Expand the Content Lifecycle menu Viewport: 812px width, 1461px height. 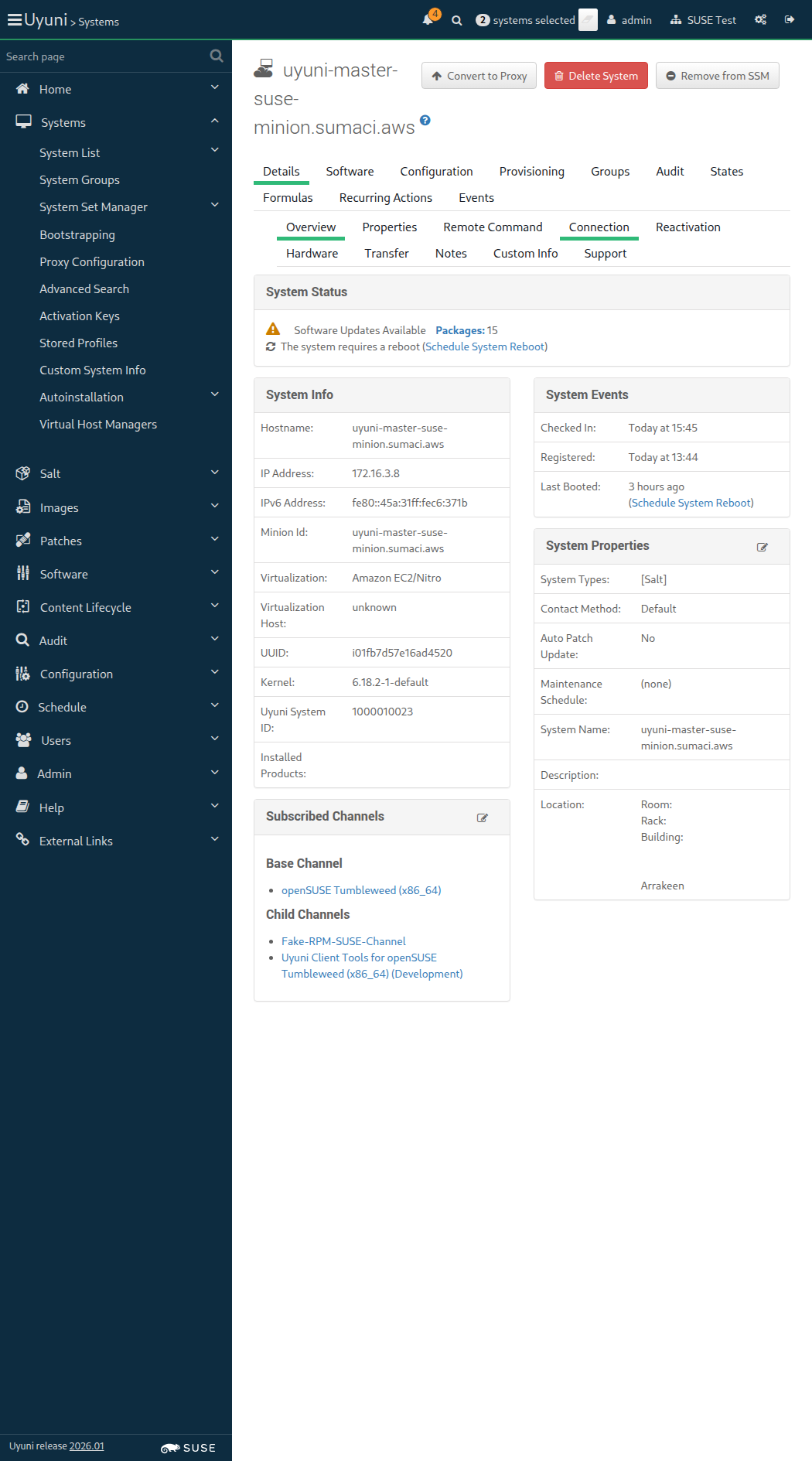pos(215,606)
